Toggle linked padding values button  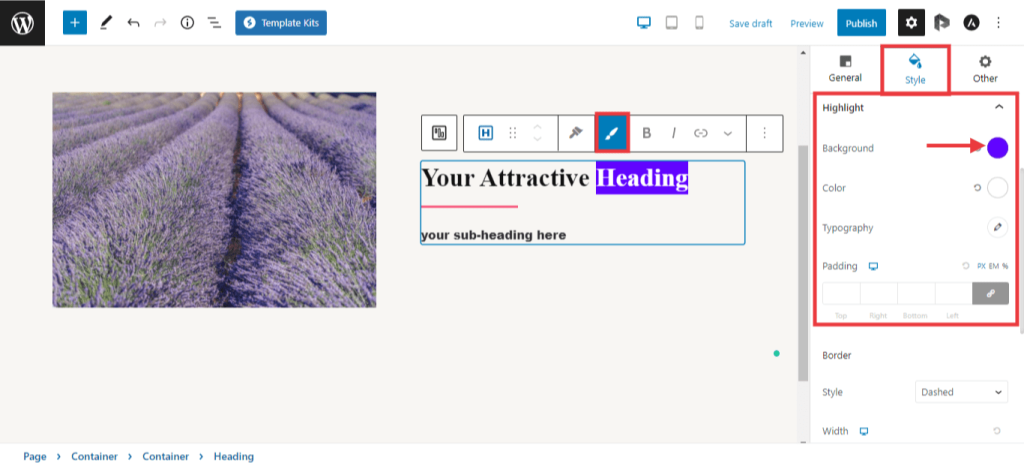(990, 293)
